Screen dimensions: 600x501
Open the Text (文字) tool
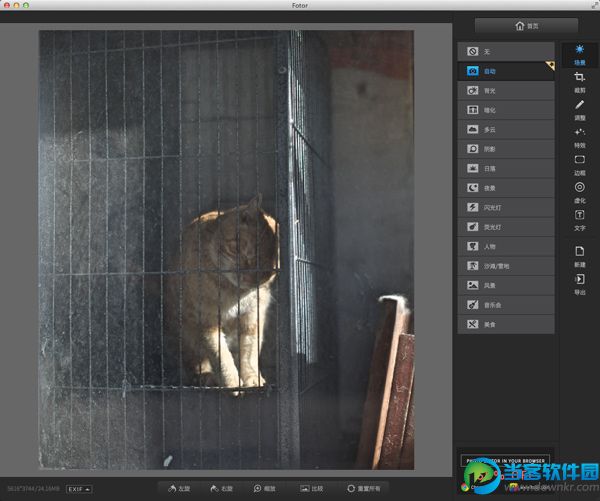click(579, 220)
